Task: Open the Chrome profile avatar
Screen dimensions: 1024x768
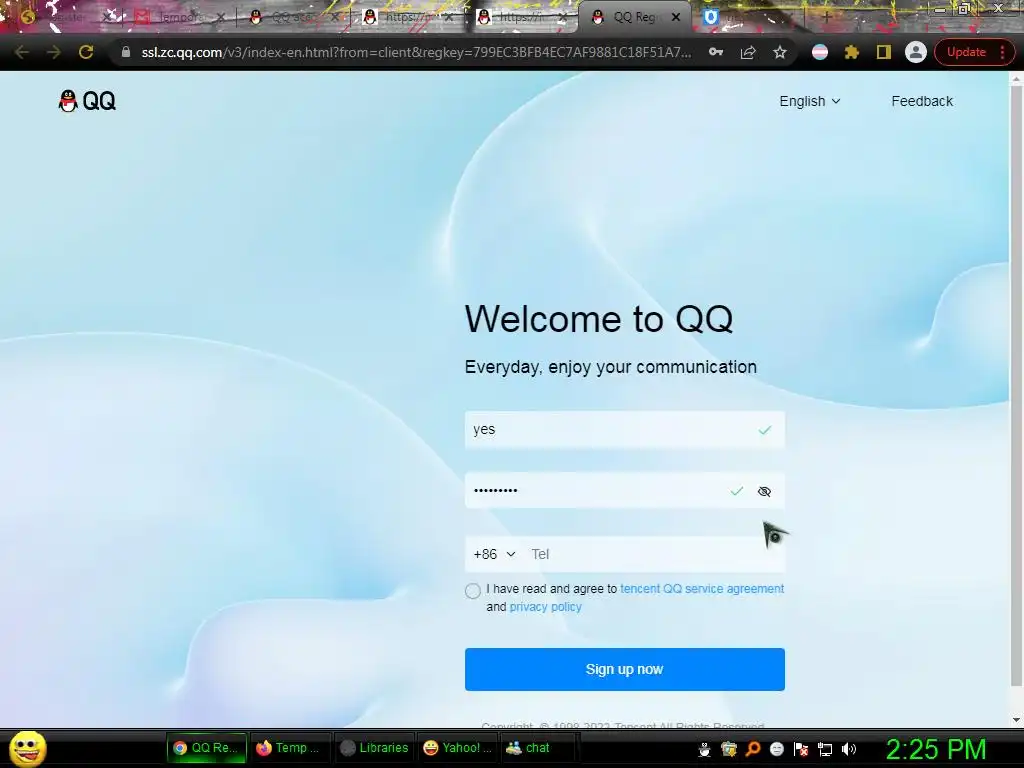Action: click(916, 52)
